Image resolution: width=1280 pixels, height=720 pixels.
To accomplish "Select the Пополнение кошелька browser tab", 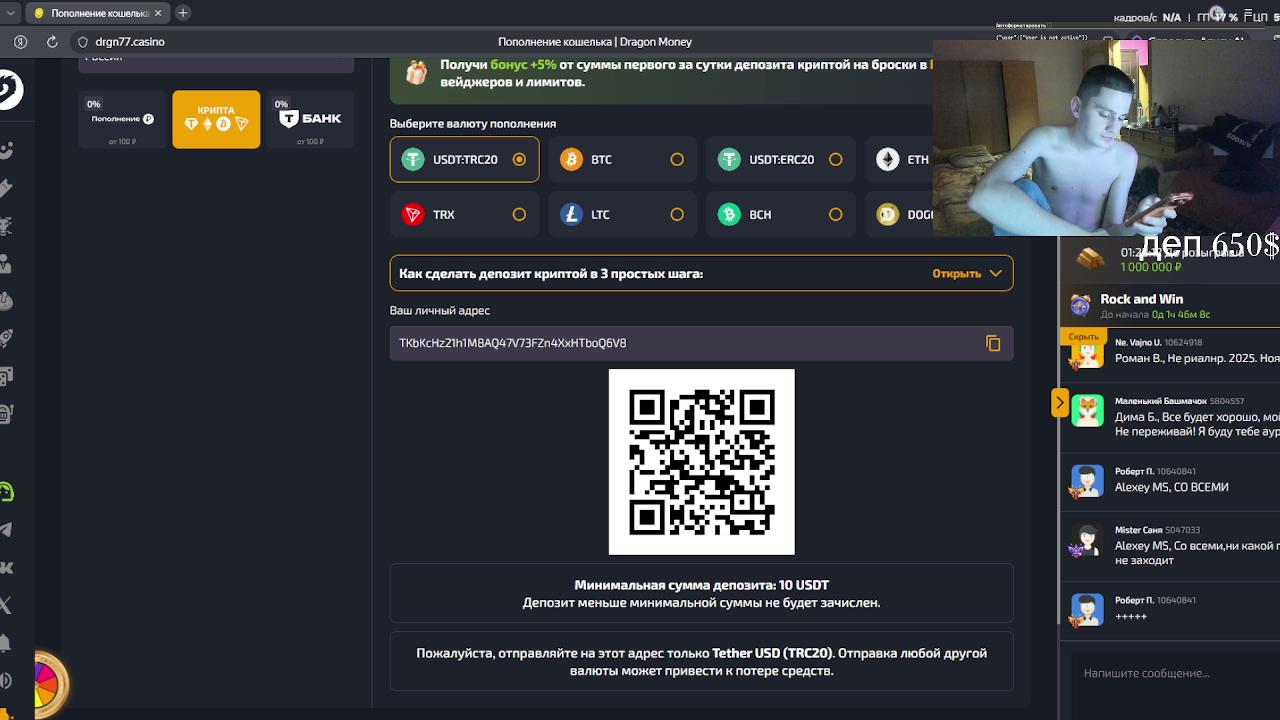I will click(x=98, y=13).
